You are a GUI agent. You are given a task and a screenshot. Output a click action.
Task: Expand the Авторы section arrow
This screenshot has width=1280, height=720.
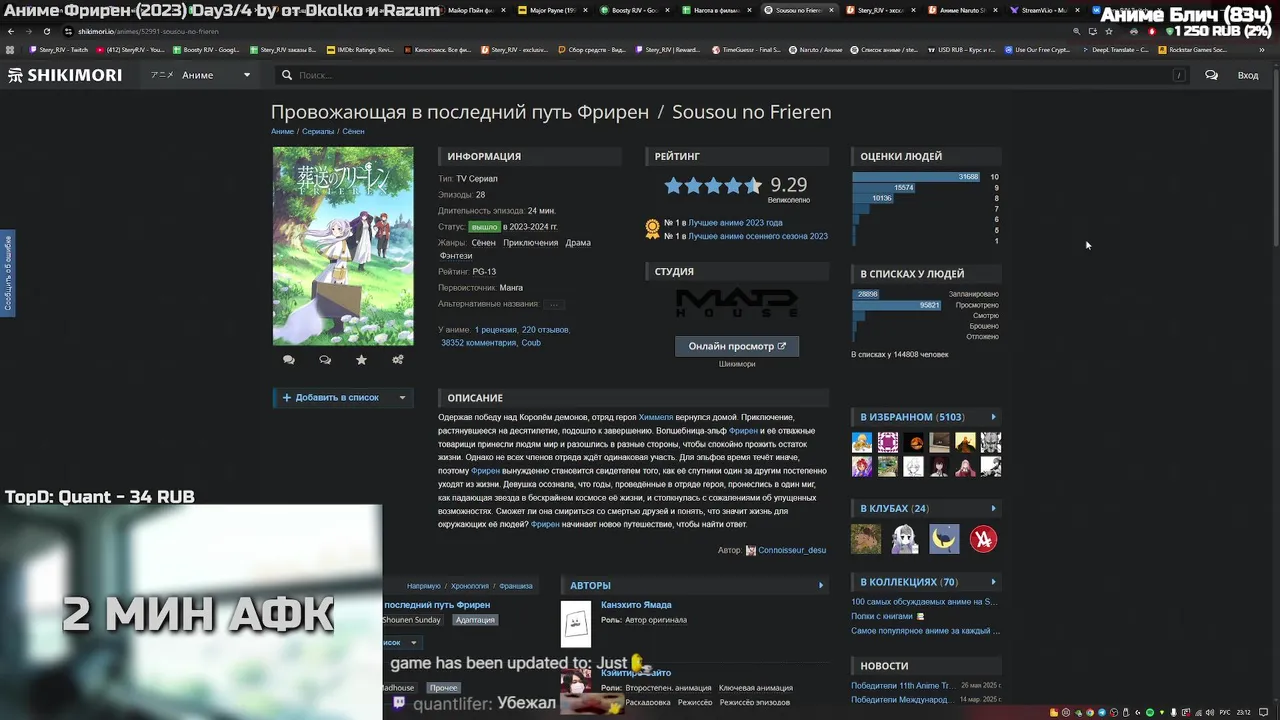(x=821, y=585)
